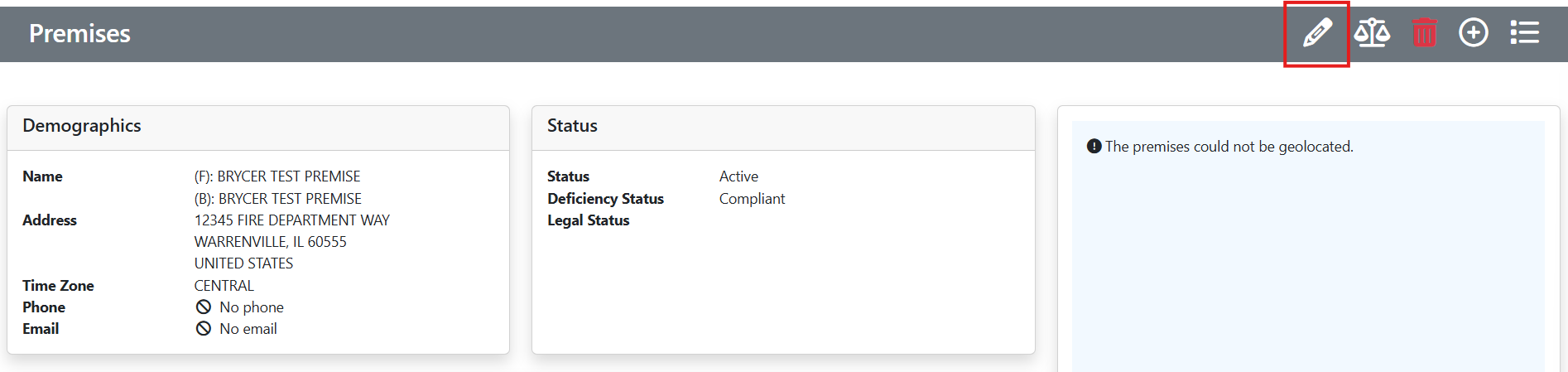Screen dimensions: 1568x372
Task: Click the No phone prohibited icon
Action: pos(204,307)
